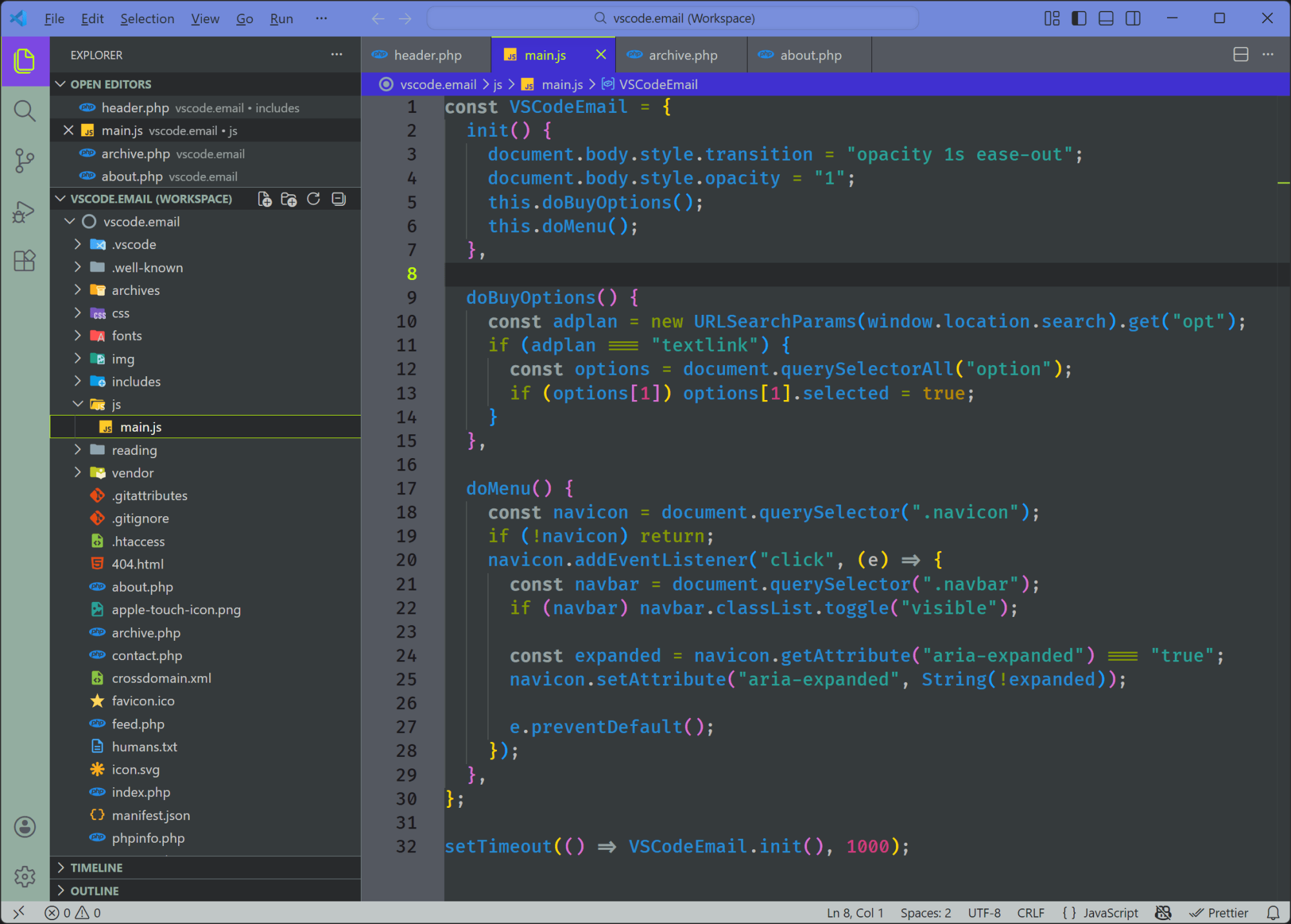The image size is (1291, 924).
Task: Split the editor using the split icon
Action: 1240,55
